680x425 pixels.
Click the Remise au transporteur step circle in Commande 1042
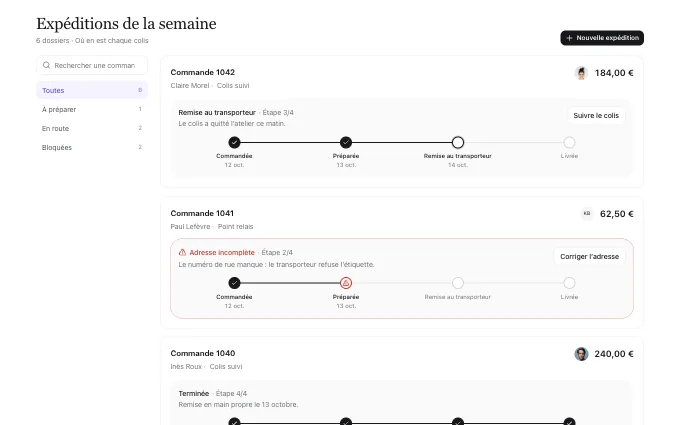(x=458, y=142)
